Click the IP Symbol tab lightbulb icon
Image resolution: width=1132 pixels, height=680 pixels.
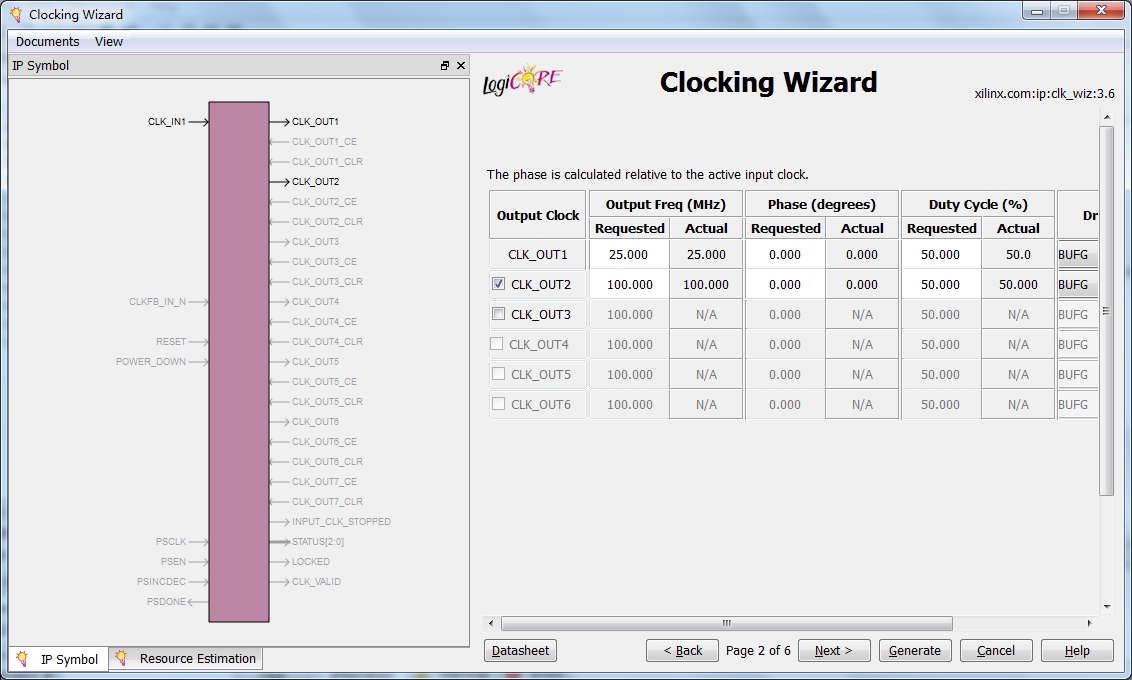point(22,658)
